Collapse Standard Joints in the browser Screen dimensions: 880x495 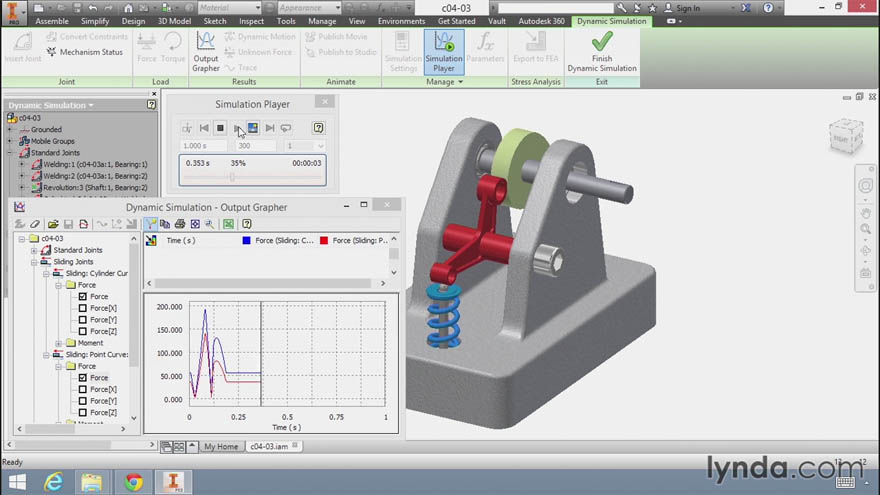(10, 153)
